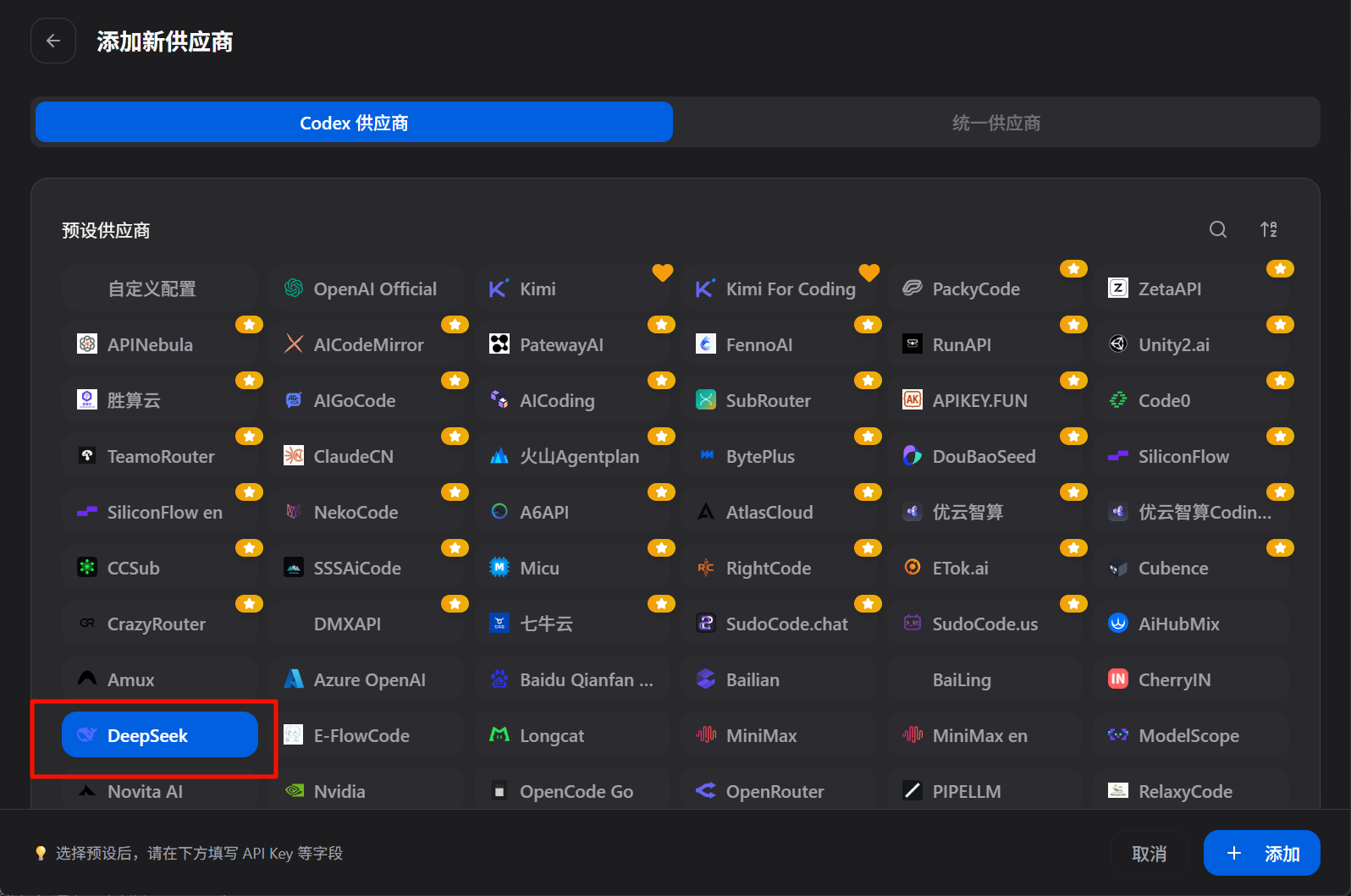Select the PackyCode logo icon
The width and height of the screenshot is (1351, 896).
(x=912, y=289)
